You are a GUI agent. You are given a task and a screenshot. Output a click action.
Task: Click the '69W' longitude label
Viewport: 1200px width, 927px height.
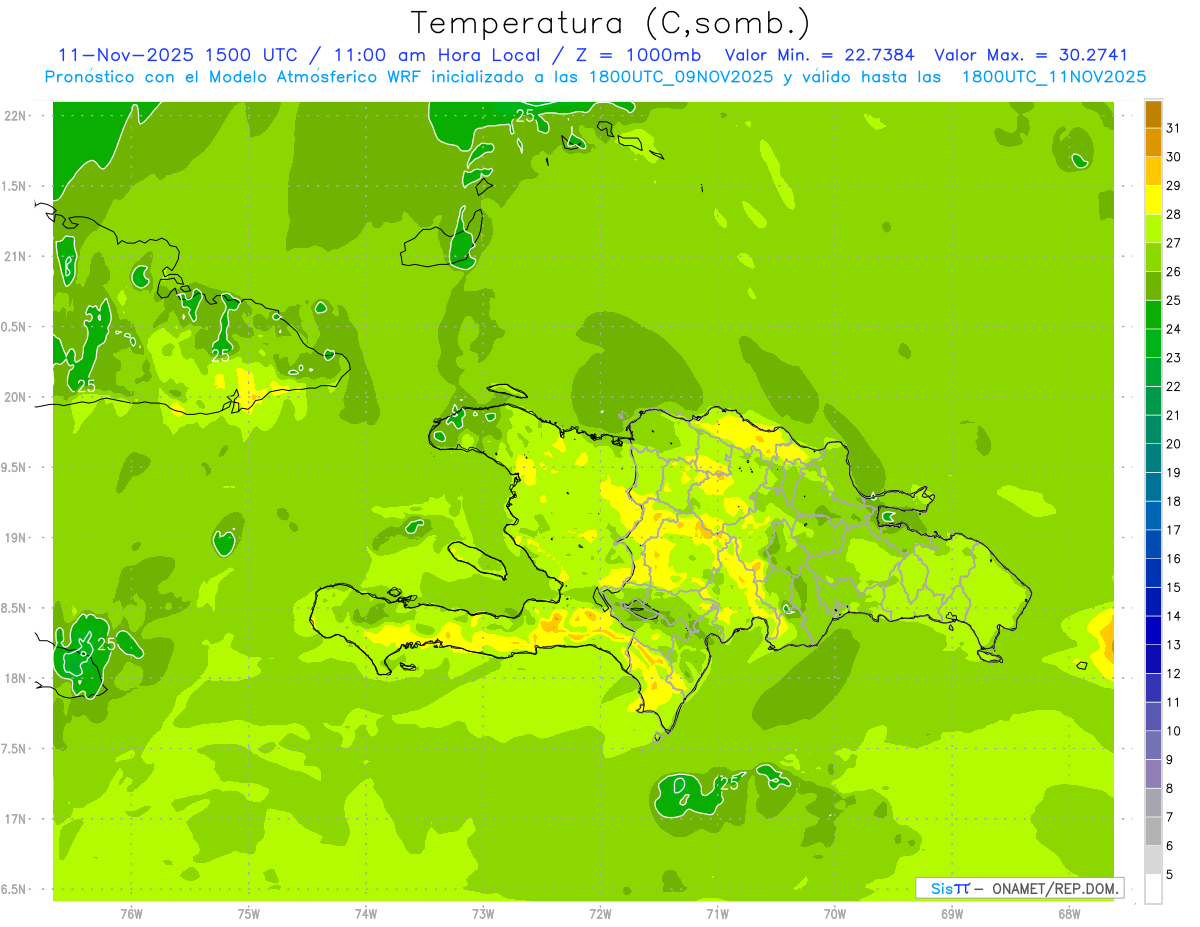click(x=952, y=914)
